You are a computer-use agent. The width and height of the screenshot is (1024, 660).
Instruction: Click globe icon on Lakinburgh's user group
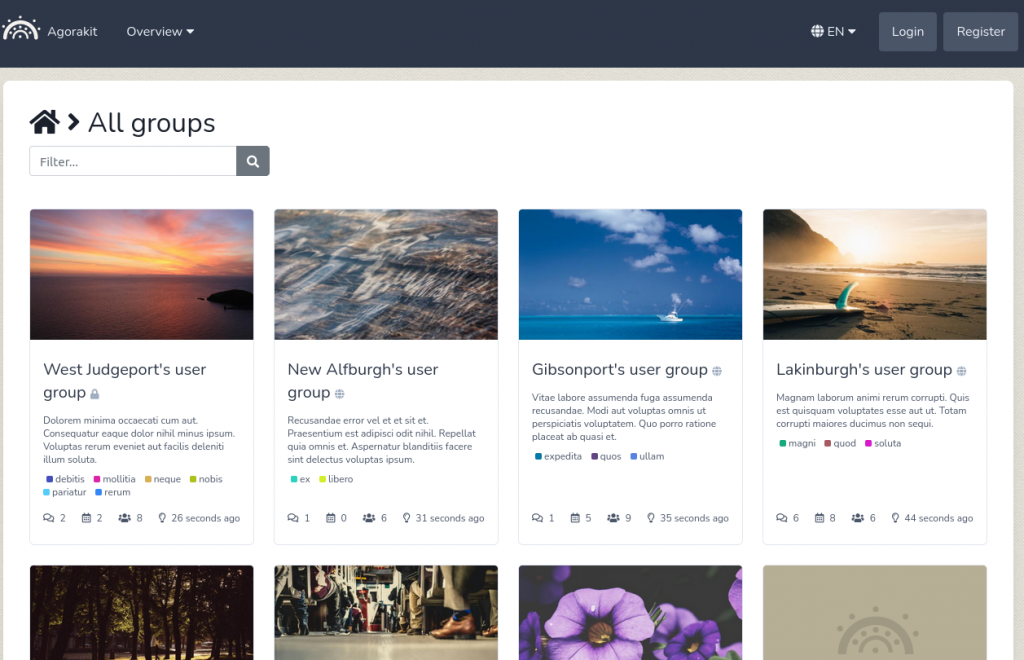[x=961, y=371]
